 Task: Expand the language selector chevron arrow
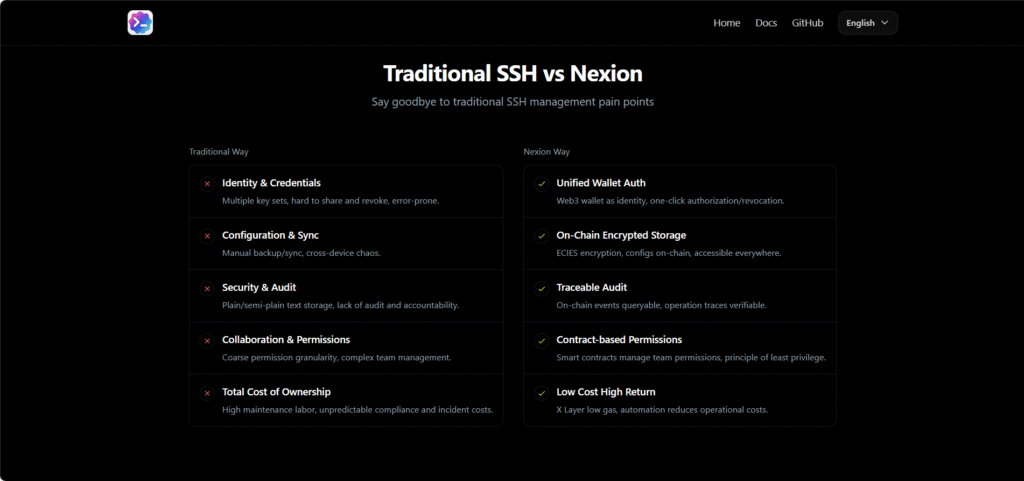[885, 23]
